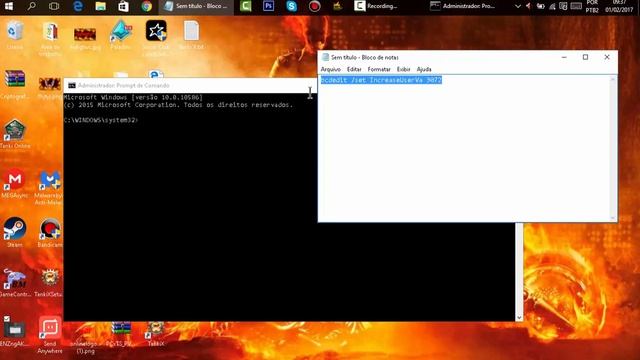Close the Bloco de notas window
The height and width of the screenshot is (360, 640).
pyautogui.click(x=607, y=57)
